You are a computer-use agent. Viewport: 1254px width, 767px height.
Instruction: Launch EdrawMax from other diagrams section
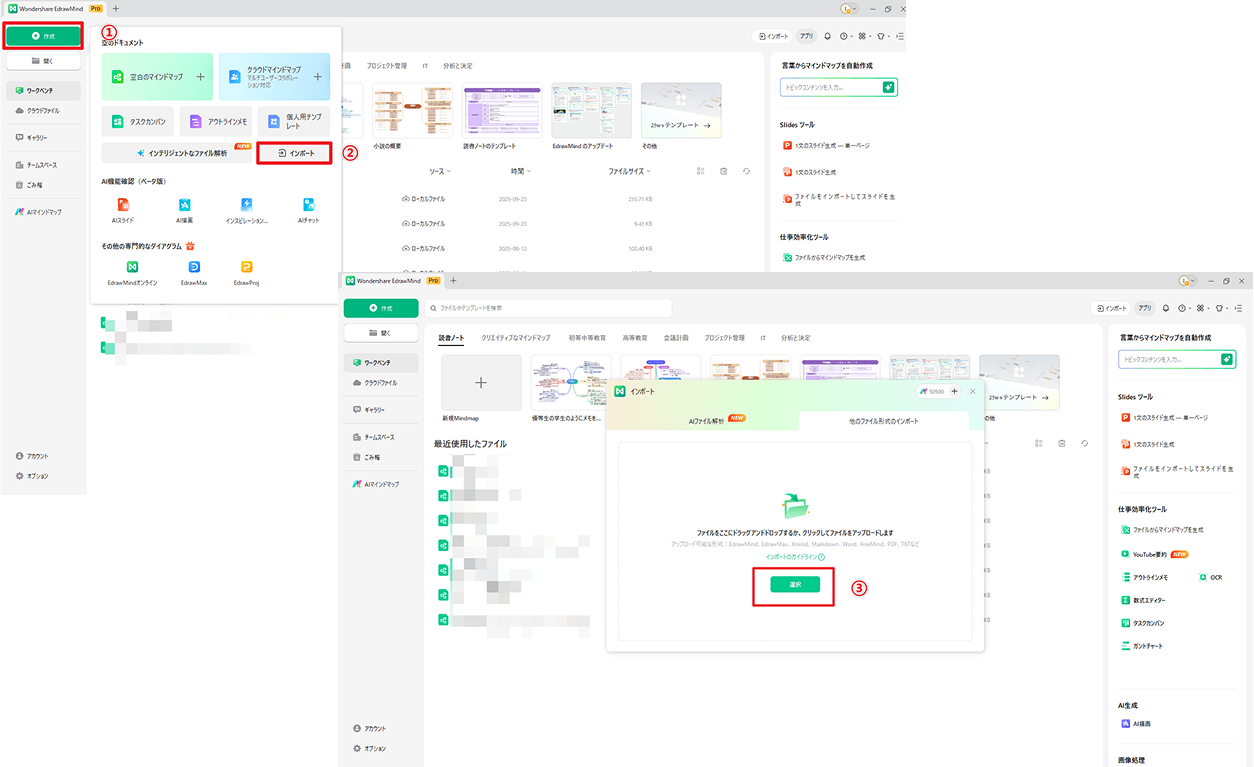point(194,267)
